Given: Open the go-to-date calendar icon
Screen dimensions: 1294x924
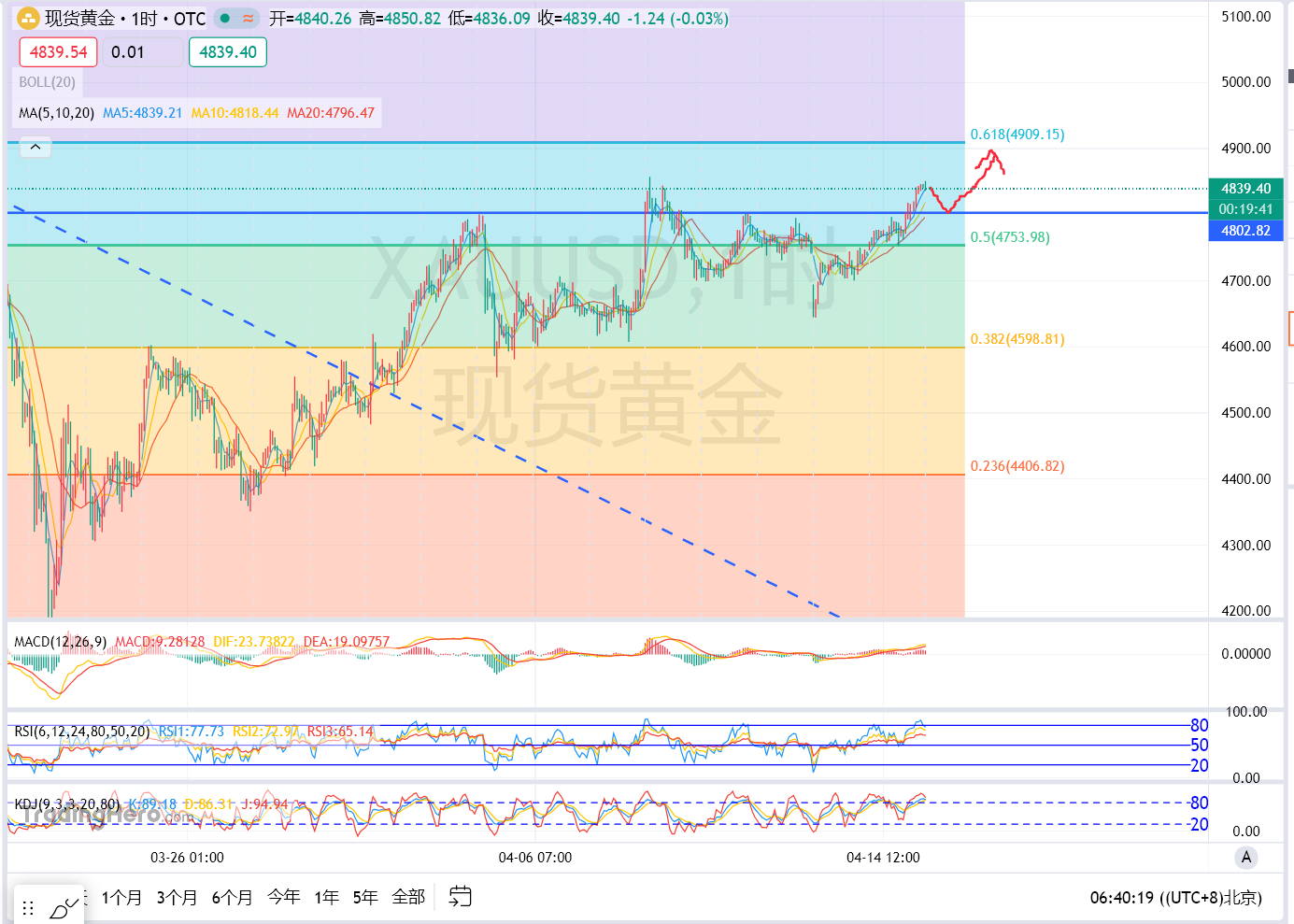Looking at the screenshot, I should click(x=461, y=897).
